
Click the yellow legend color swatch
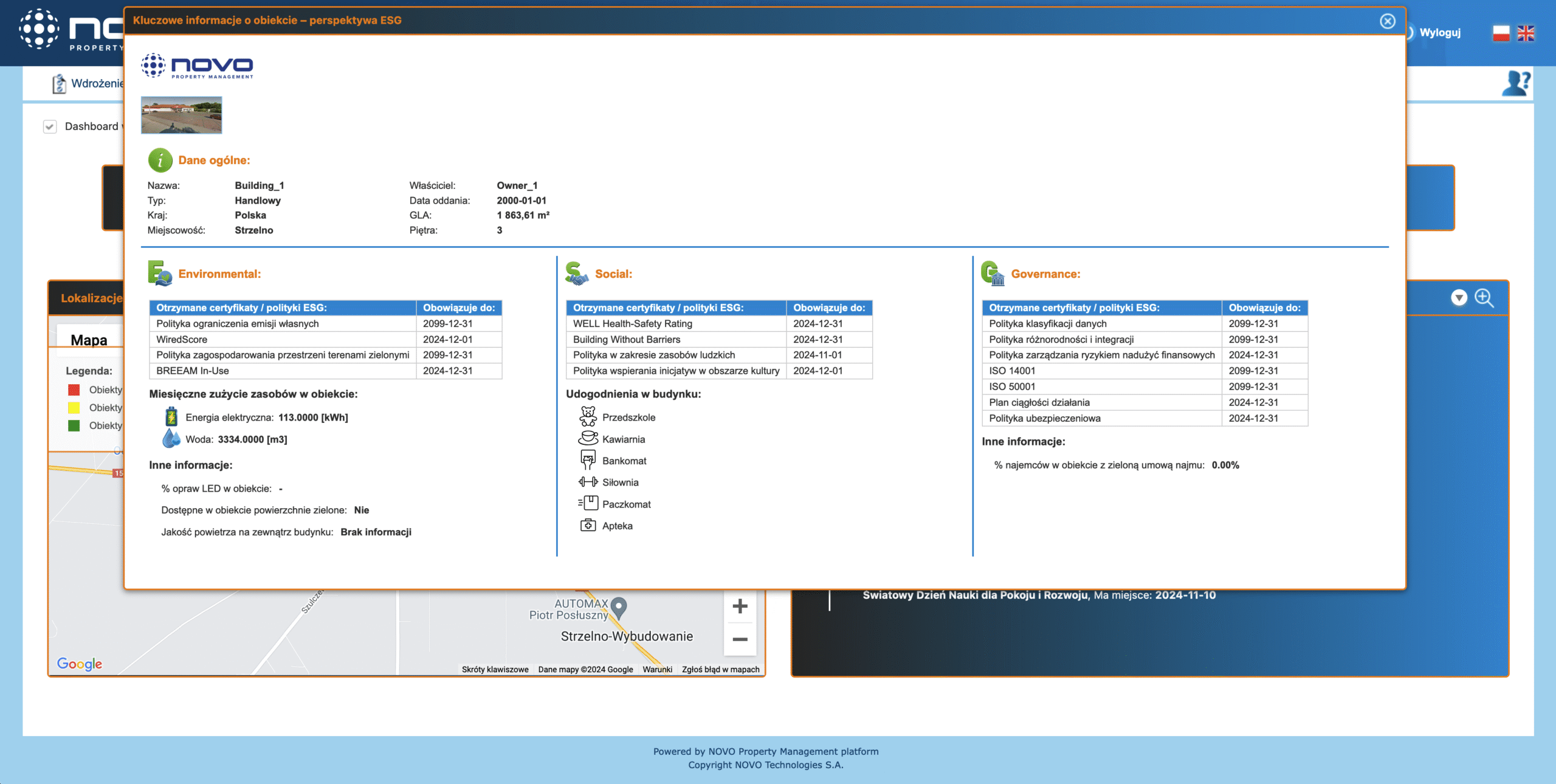click(x=74, y=408)
